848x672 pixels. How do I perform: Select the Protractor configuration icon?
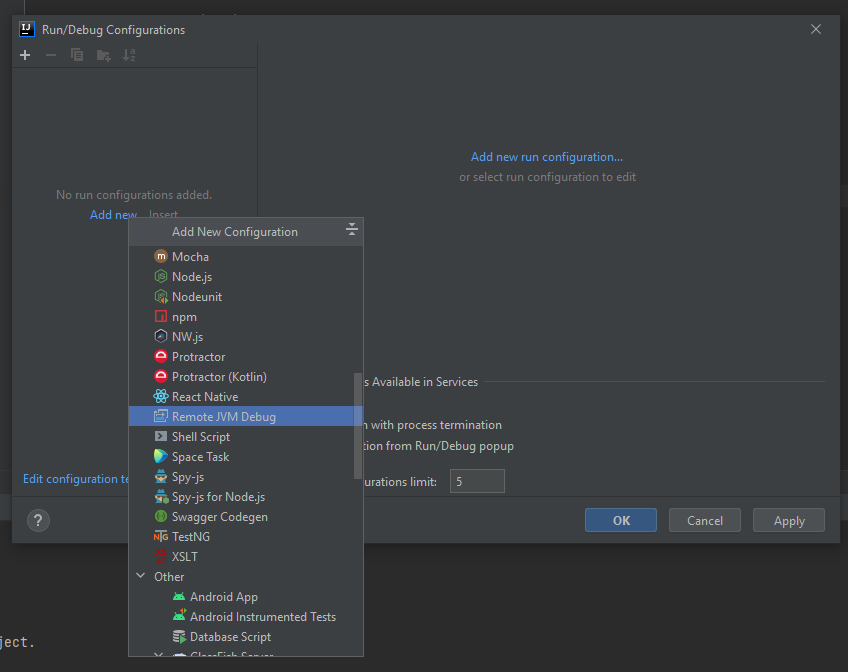click(x=161, y=356)
